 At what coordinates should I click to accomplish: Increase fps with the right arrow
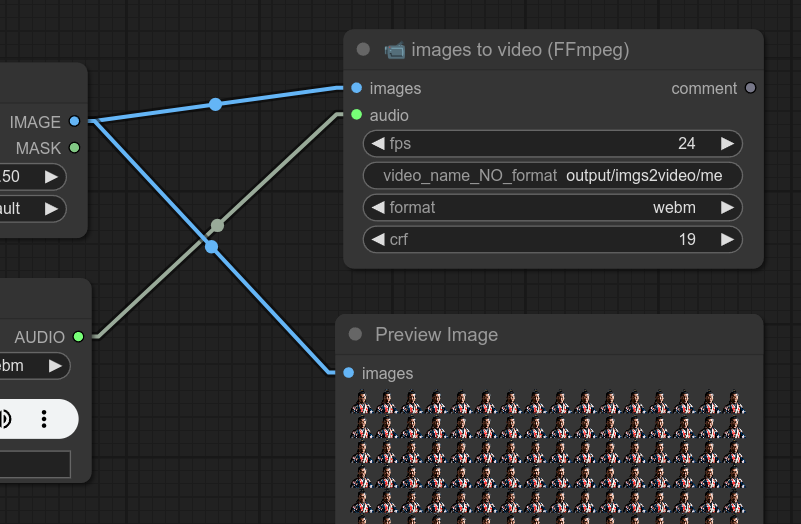coord(727,143)
